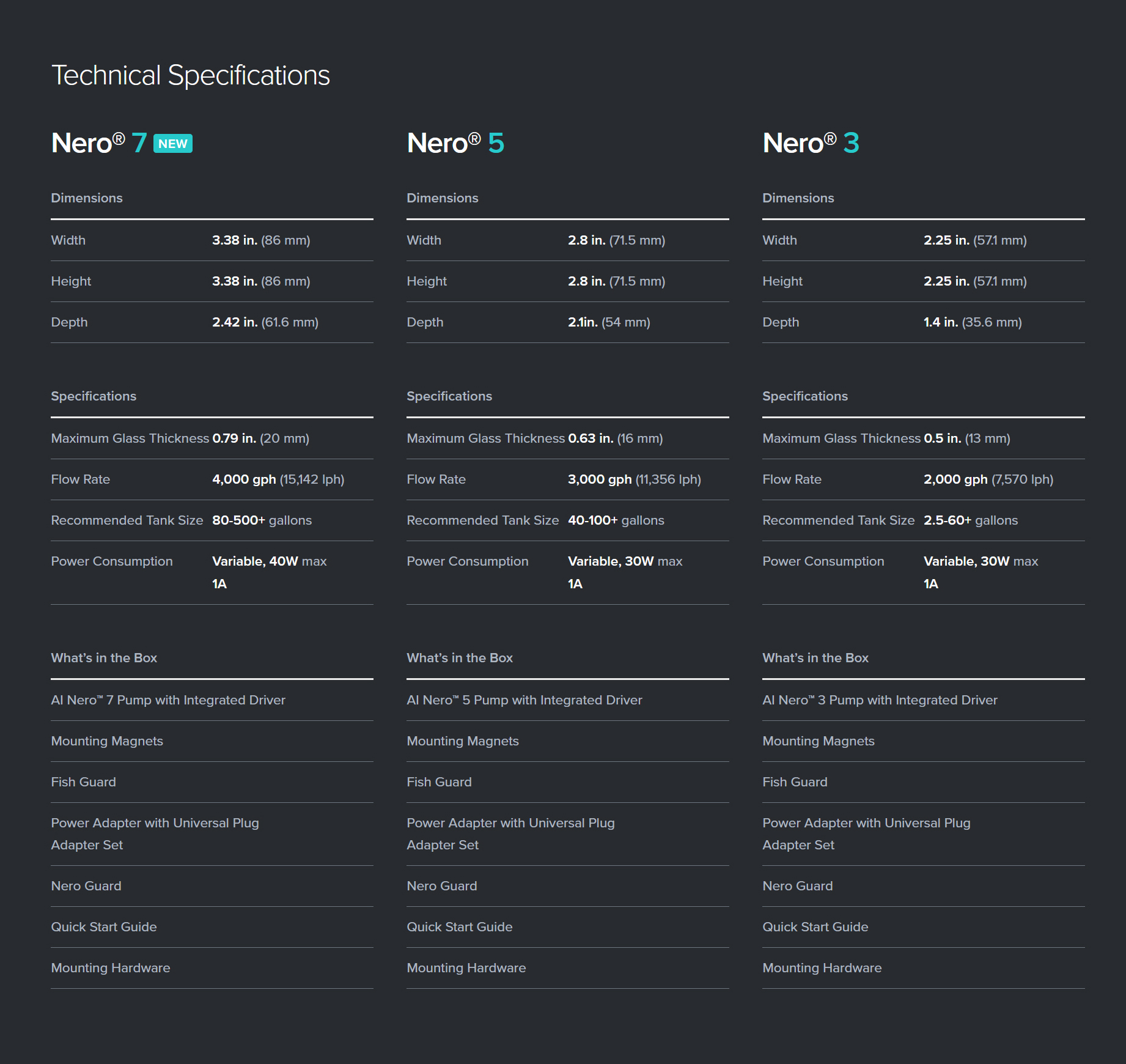Click the Nero Guard row under Nero 3
This screenshot has height=1064, width=1126.
(x=924, y=886)
